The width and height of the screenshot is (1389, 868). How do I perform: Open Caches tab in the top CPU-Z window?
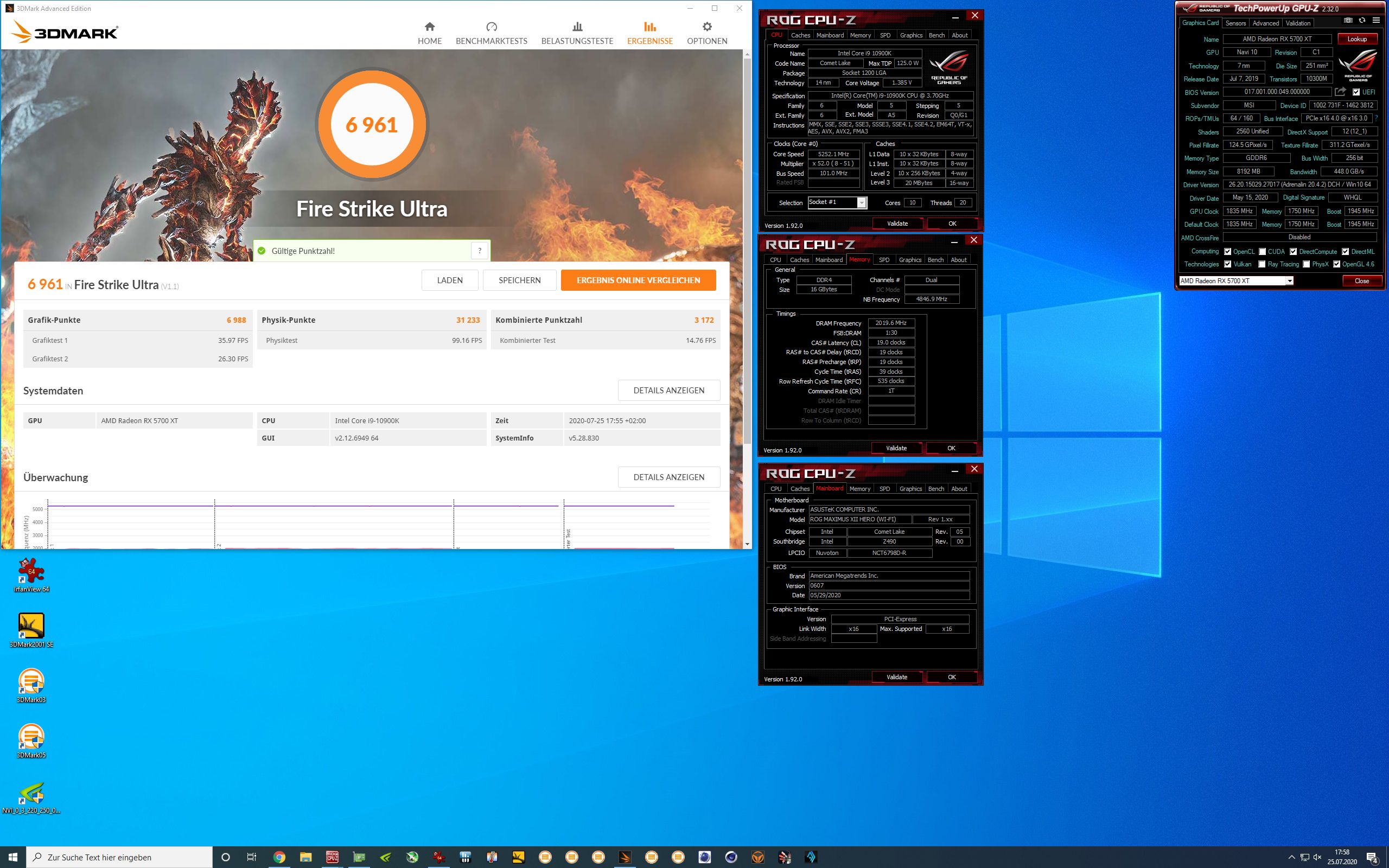tap(801, 35)
